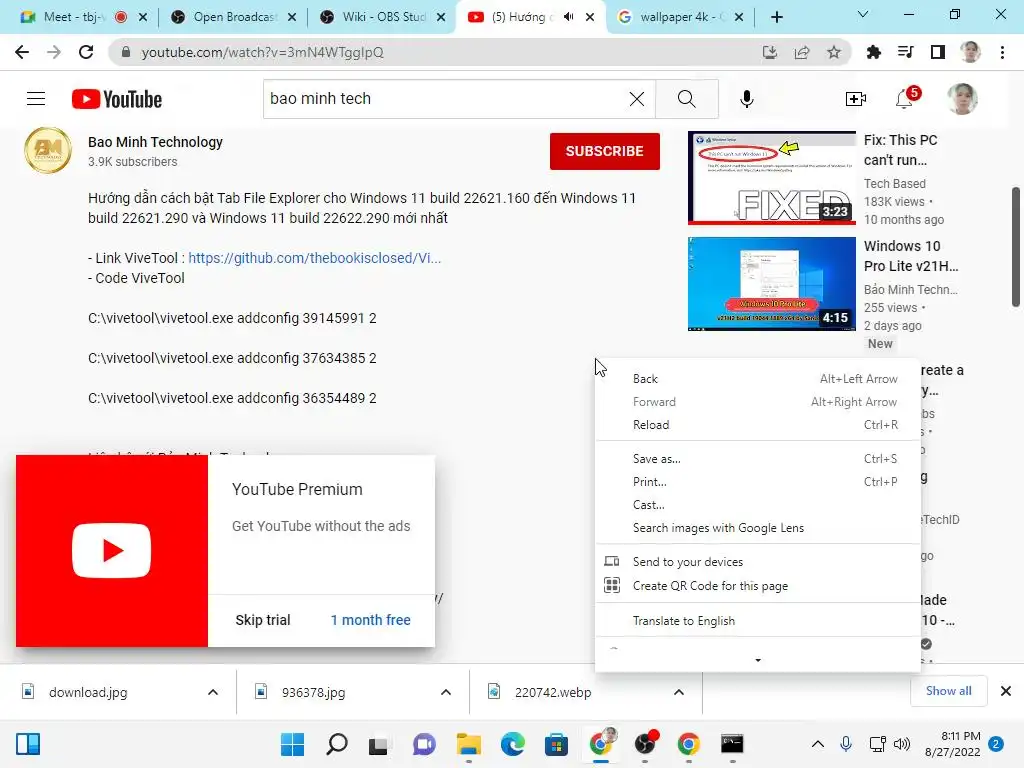
Task: Select Search images with Google Lens
Action: pyautogui.click(x=758, y=528)
